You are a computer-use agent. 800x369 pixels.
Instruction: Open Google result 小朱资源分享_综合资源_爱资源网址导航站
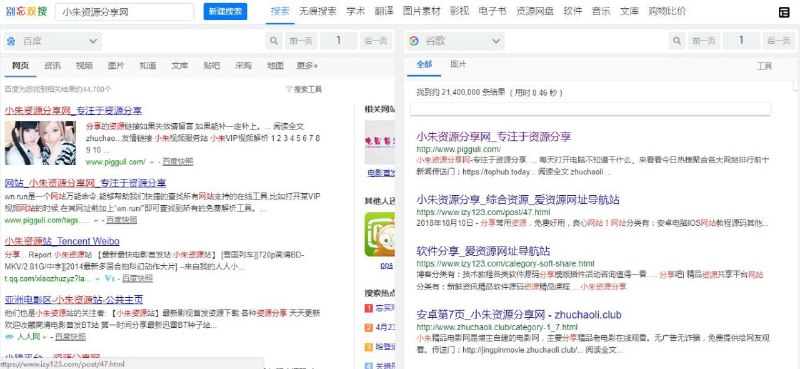pyautogui.click(x=518, y=200)
